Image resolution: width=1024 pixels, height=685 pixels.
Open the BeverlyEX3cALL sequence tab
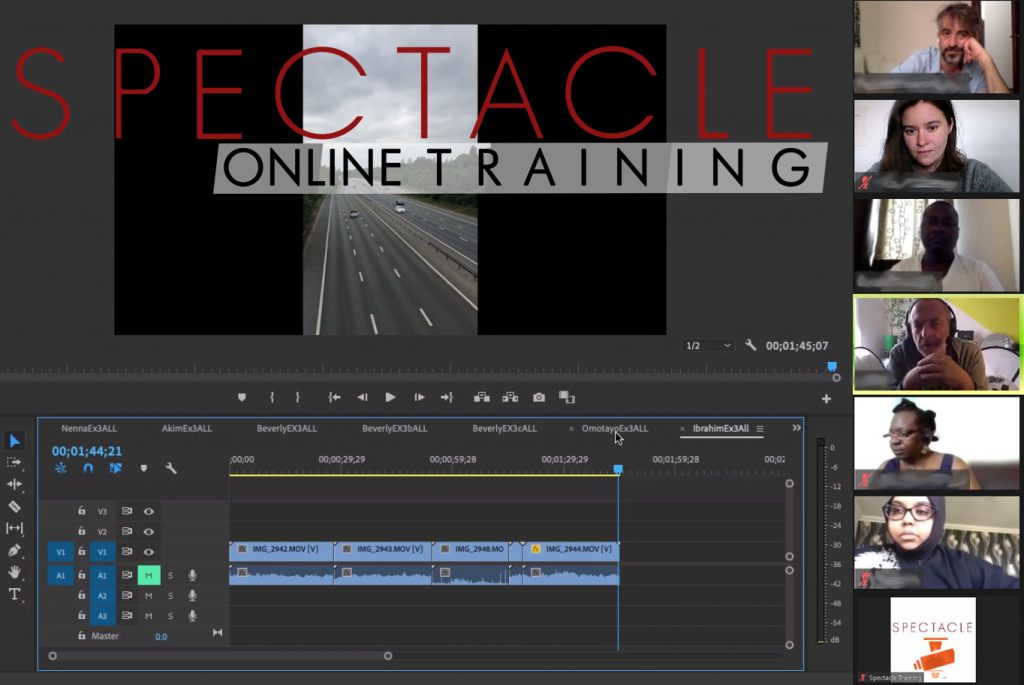click(x=505, y=428)
